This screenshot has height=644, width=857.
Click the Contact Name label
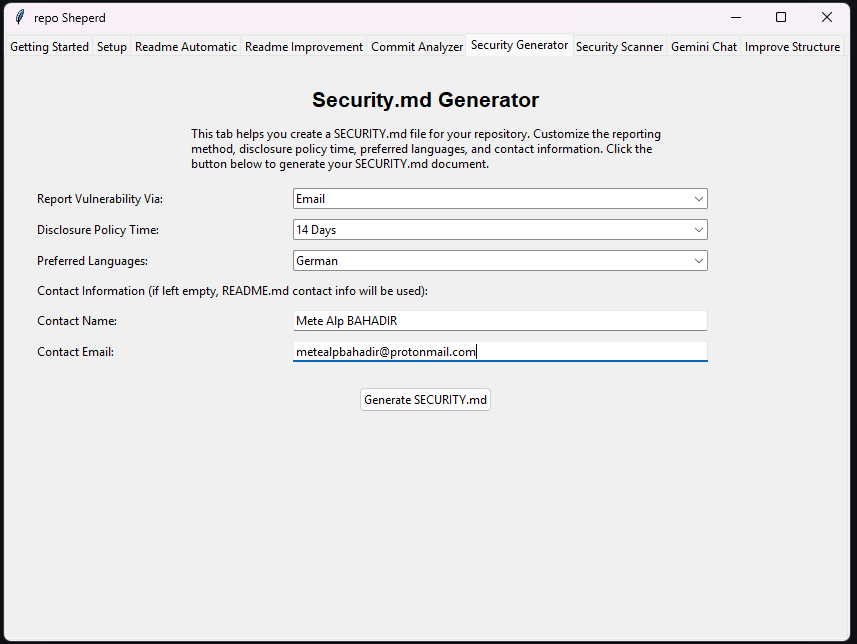click(77, 321)
